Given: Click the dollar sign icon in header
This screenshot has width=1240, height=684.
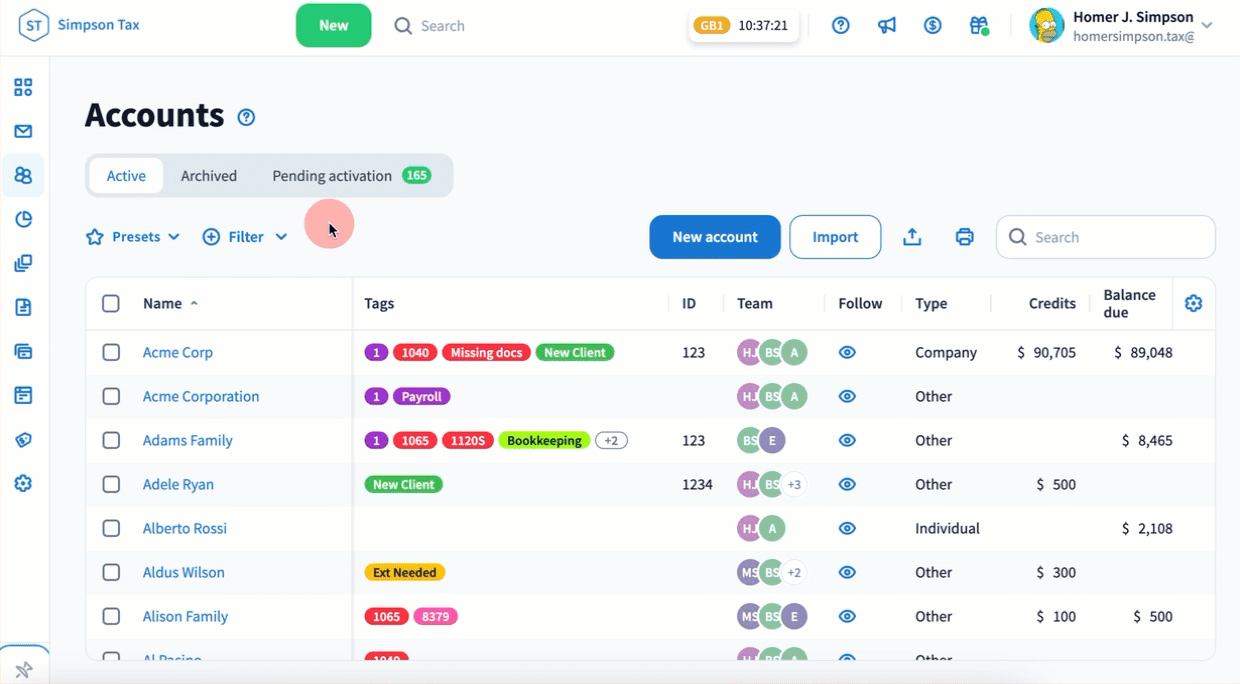Looking at the screenshot, I should [x=932, y=26].
